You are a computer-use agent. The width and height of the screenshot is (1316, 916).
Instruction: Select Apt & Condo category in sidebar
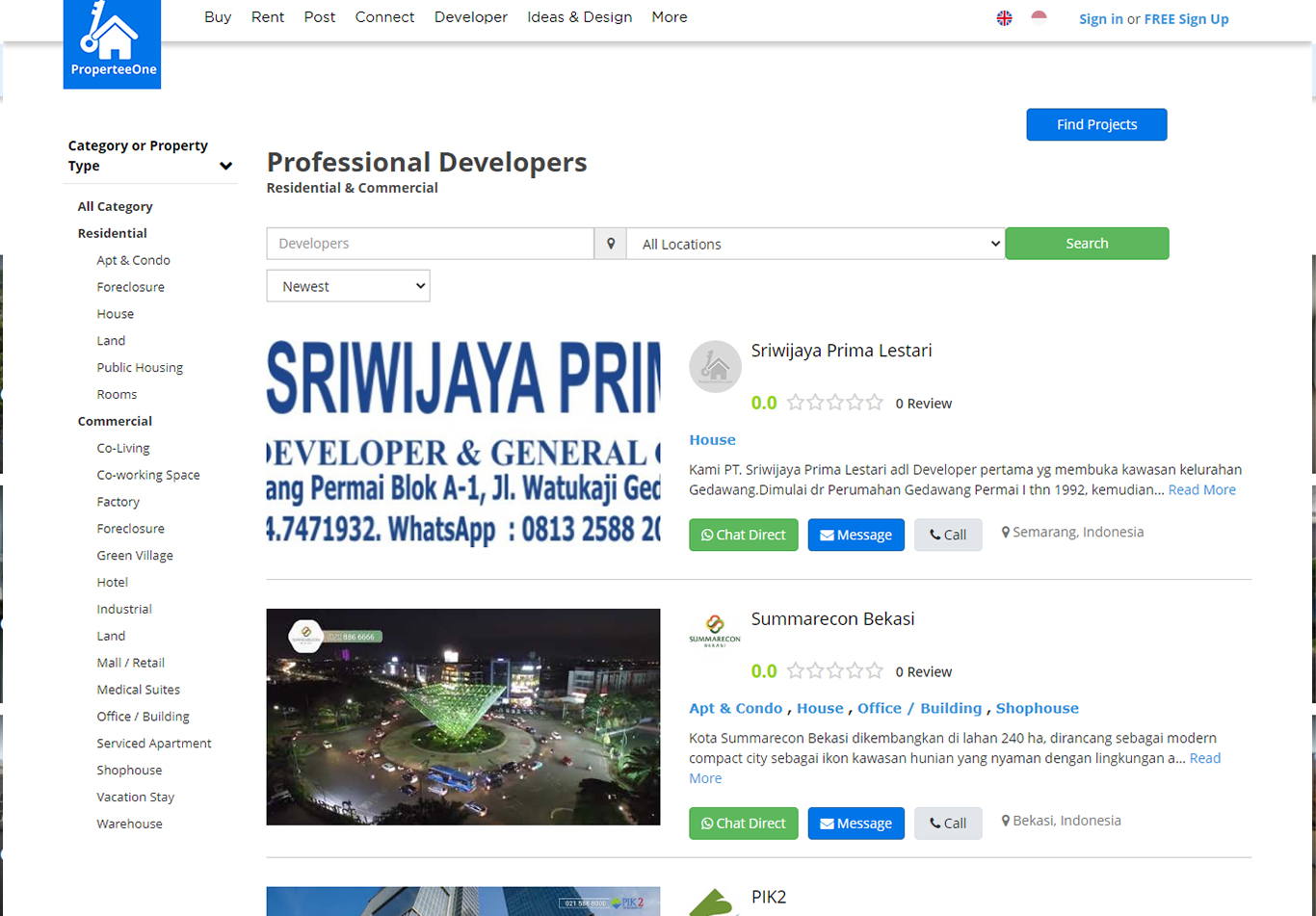tap(133, 260)
